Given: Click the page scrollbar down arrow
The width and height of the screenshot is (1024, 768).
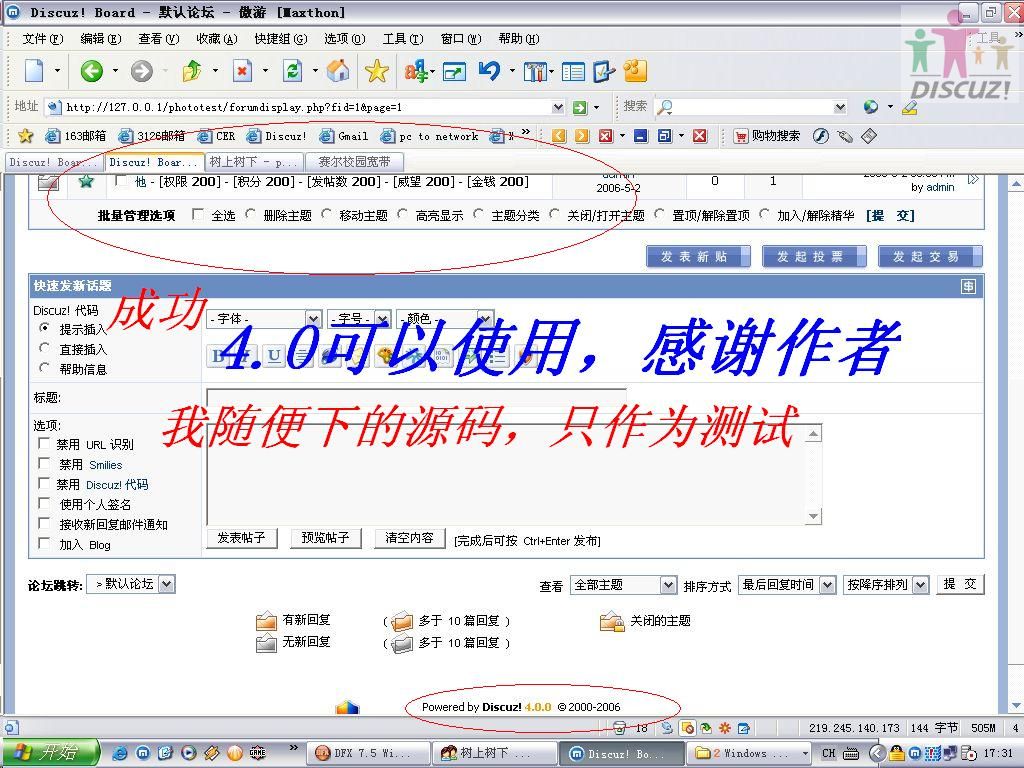Looking at the screenshot, I should pos(1016,705).
